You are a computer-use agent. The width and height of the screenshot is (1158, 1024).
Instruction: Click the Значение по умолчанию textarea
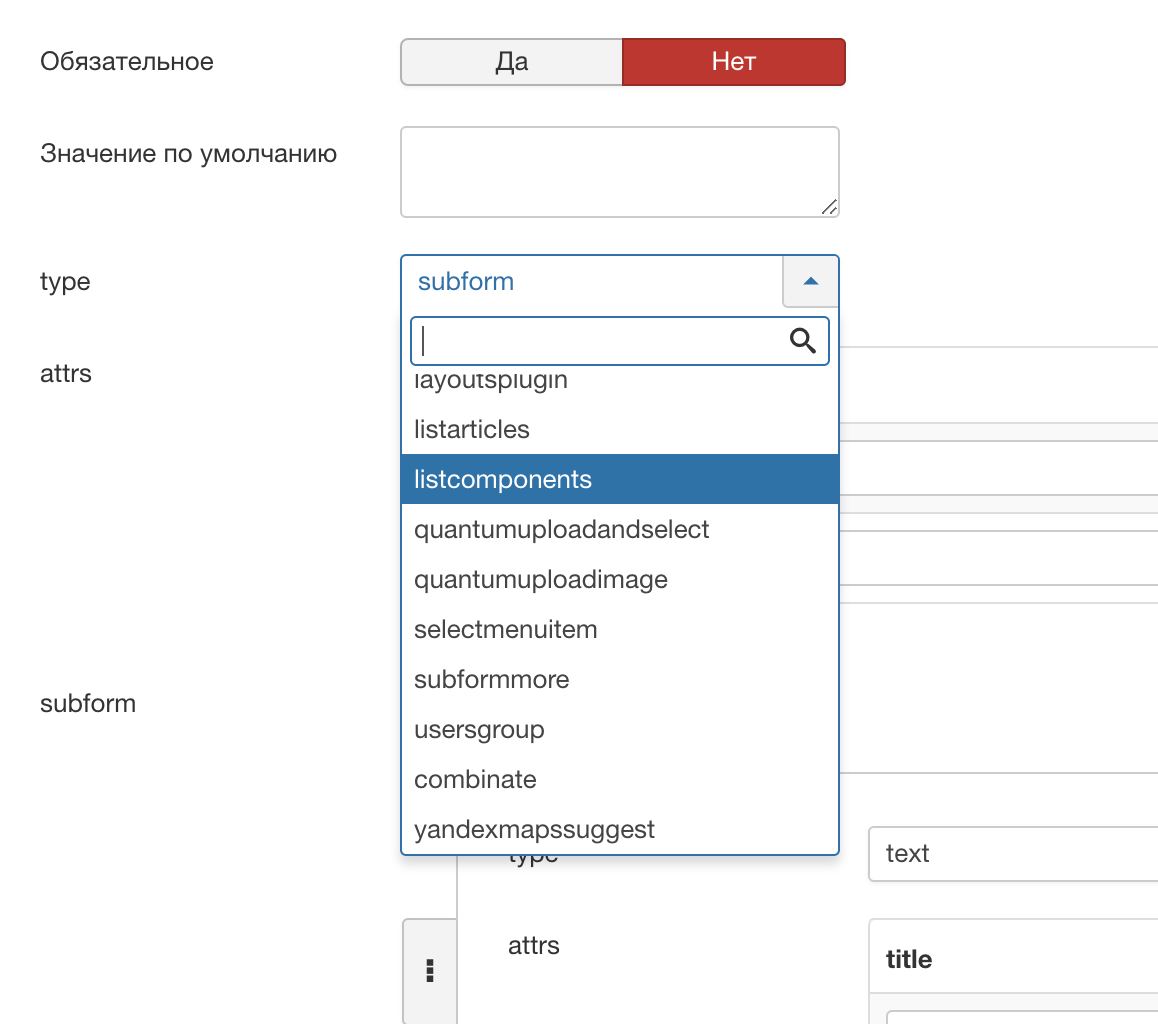(x=620, y=172)
